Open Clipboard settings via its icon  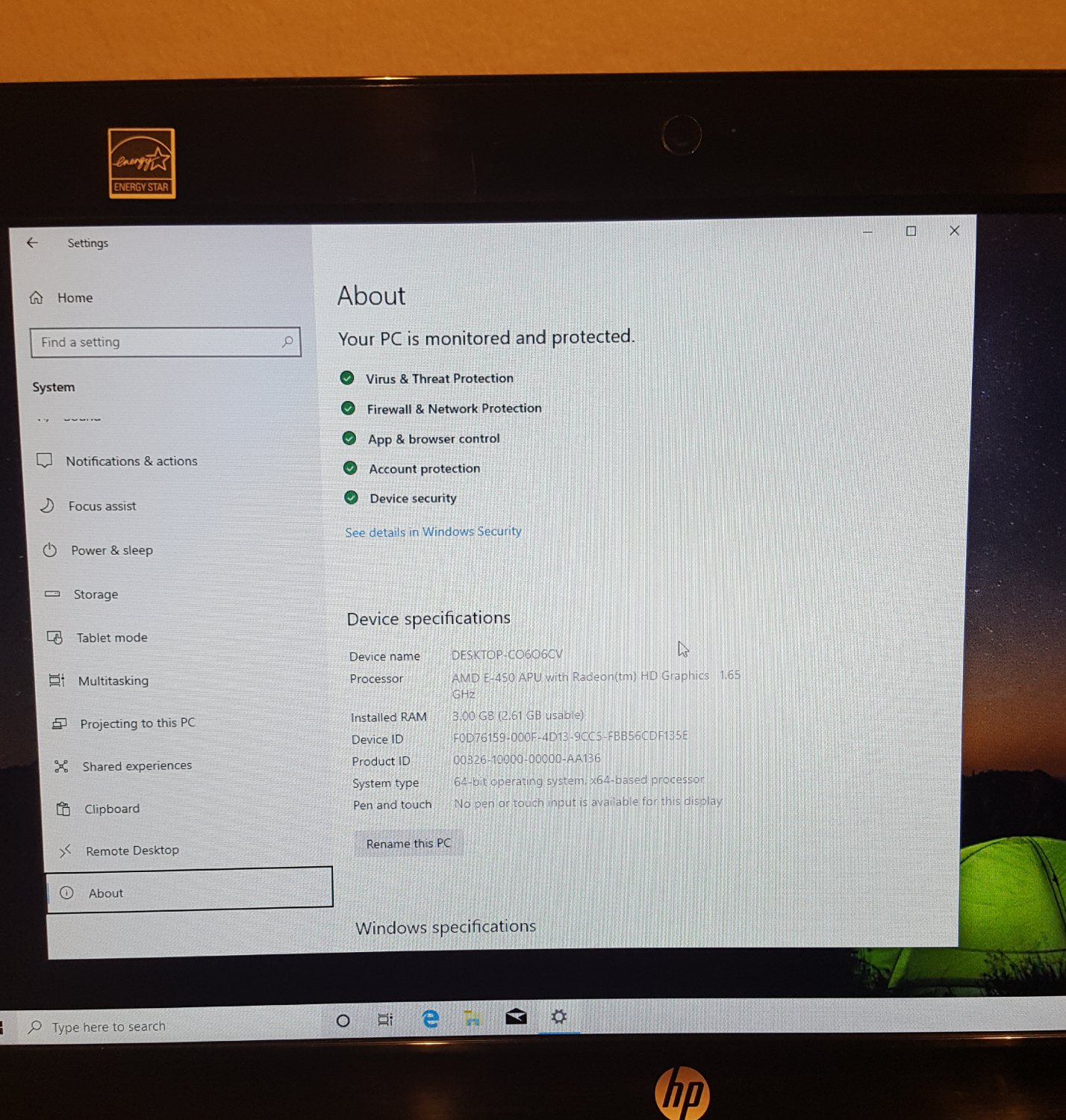point(64,808)
